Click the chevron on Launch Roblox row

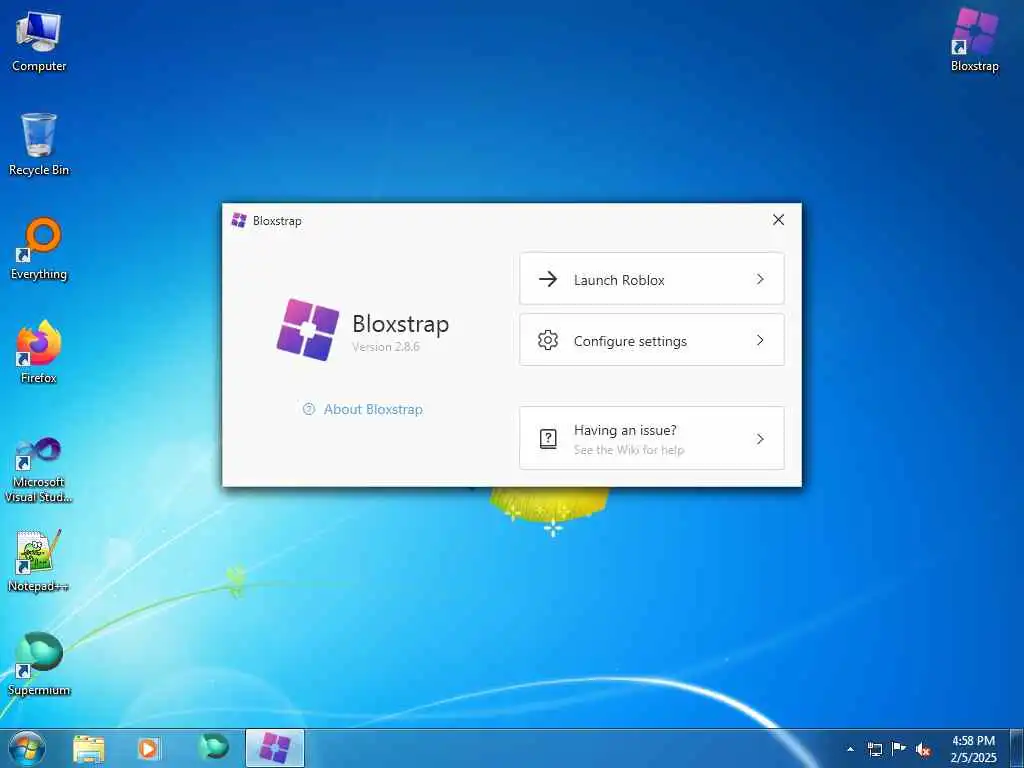(x=760, y=280)
